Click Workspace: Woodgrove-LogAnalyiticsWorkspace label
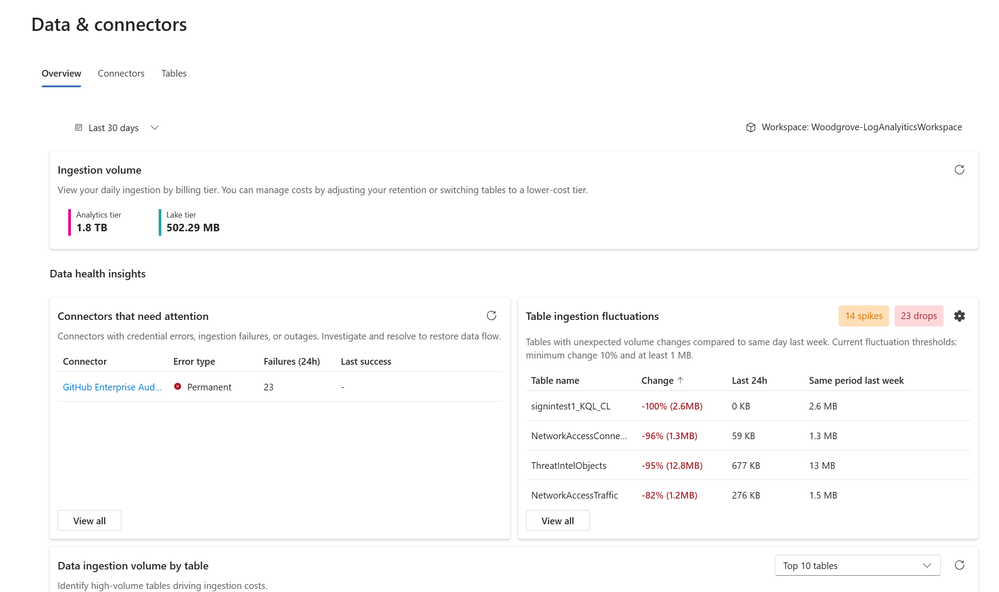Screen dimensions: 999x592 point(861,127)
